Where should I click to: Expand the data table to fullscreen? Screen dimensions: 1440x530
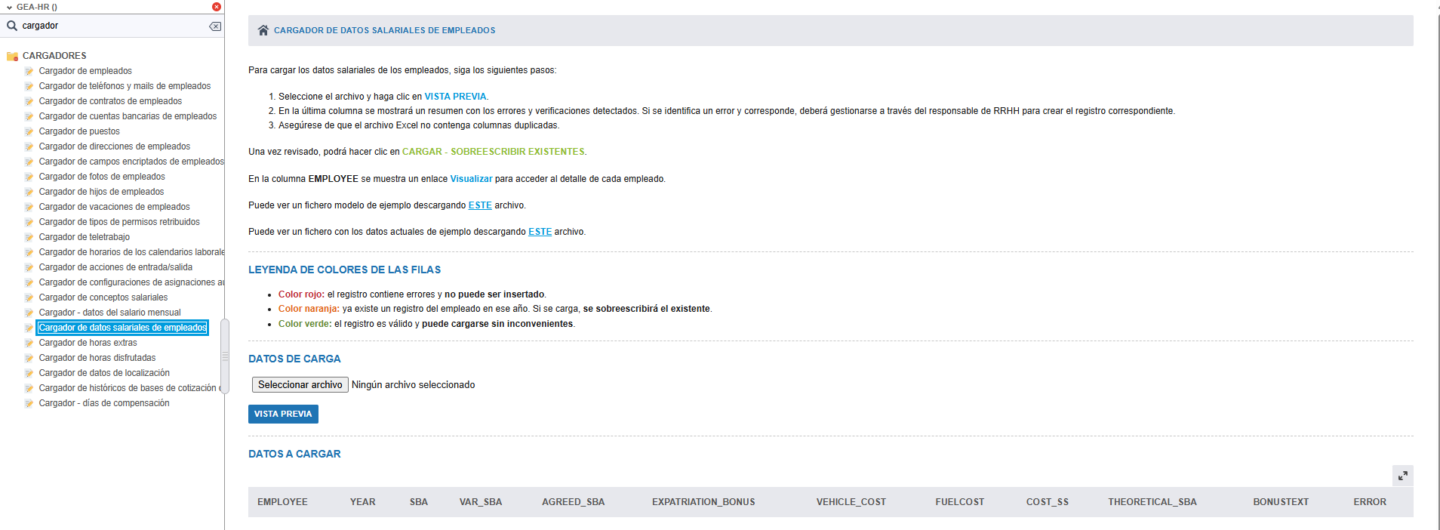(1403, 476)
